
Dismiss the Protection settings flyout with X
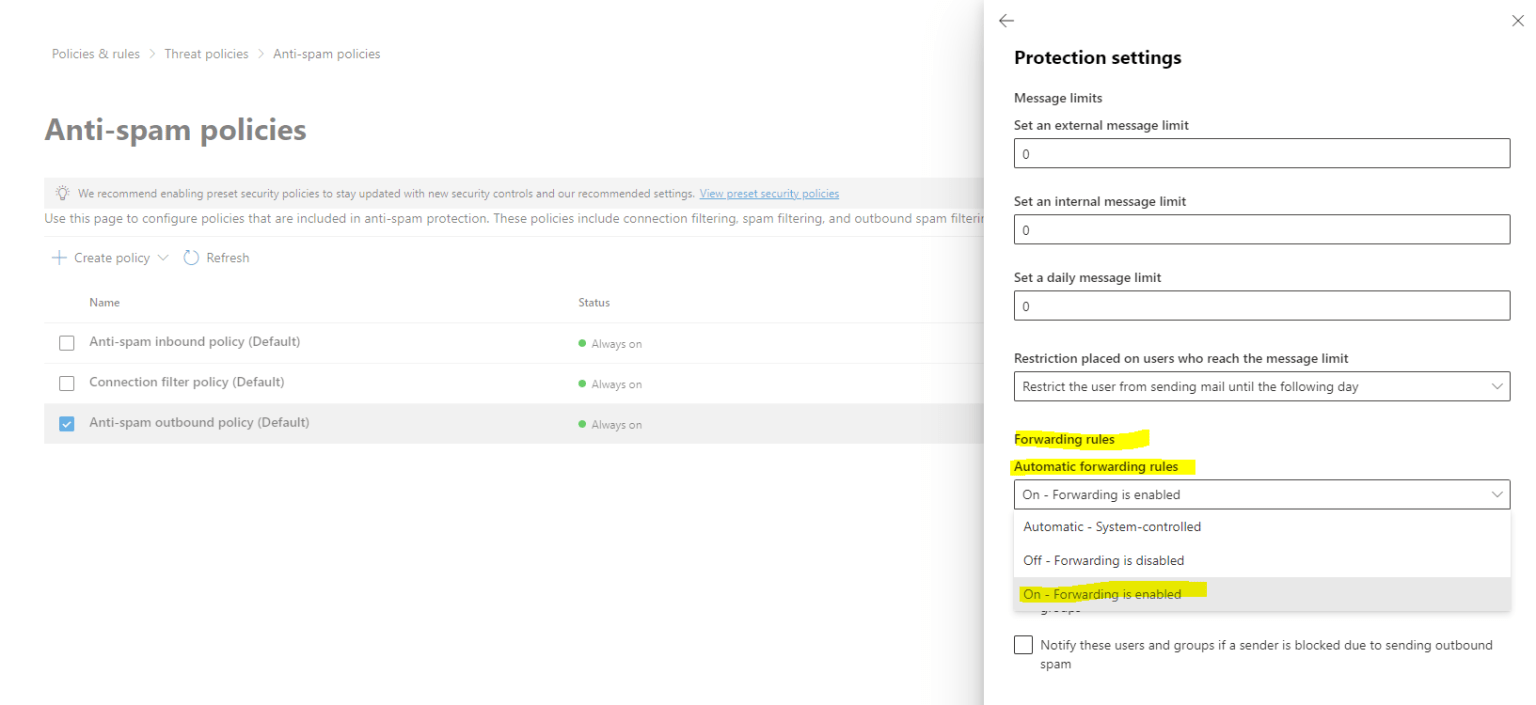pos(1518,20)
